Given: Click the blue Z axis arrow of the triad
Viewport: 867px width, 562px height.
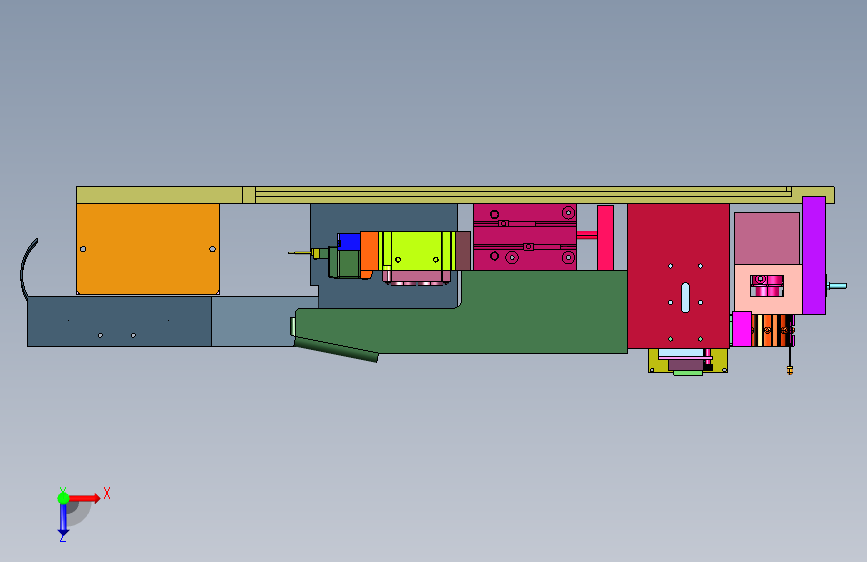Looking at the screenshot, I should point(63,520).
